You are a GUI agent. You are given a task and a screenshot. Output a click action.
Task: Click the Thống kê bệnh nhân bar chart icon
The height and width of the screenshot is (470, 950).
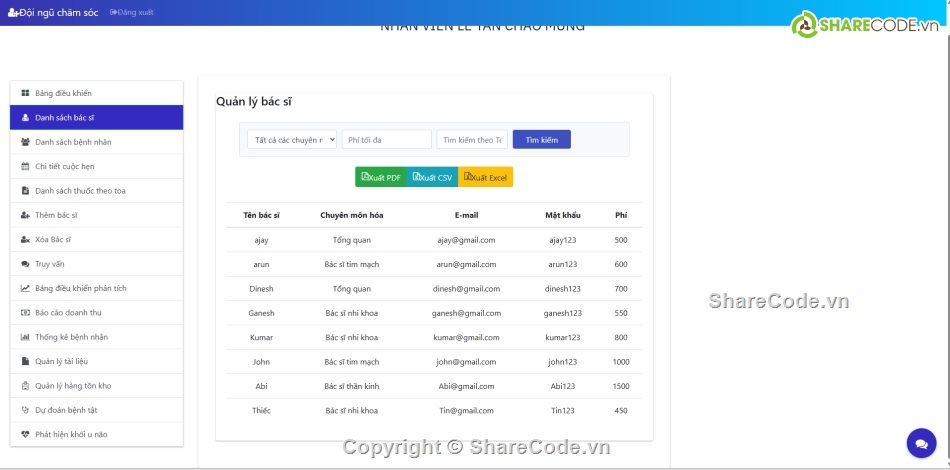25,337
